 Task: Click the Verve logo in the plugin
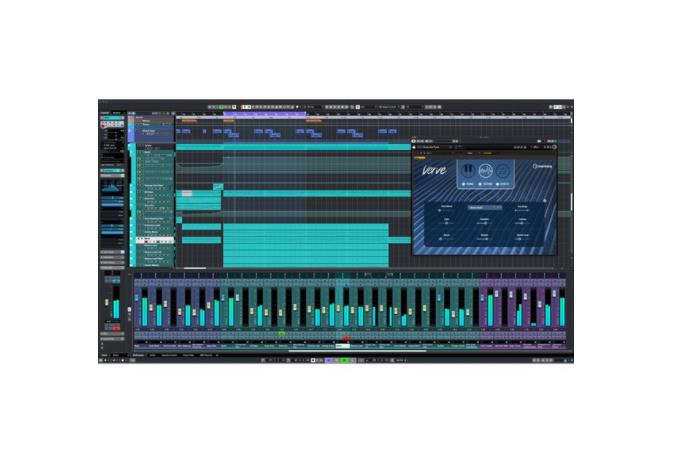coord(434,170)
